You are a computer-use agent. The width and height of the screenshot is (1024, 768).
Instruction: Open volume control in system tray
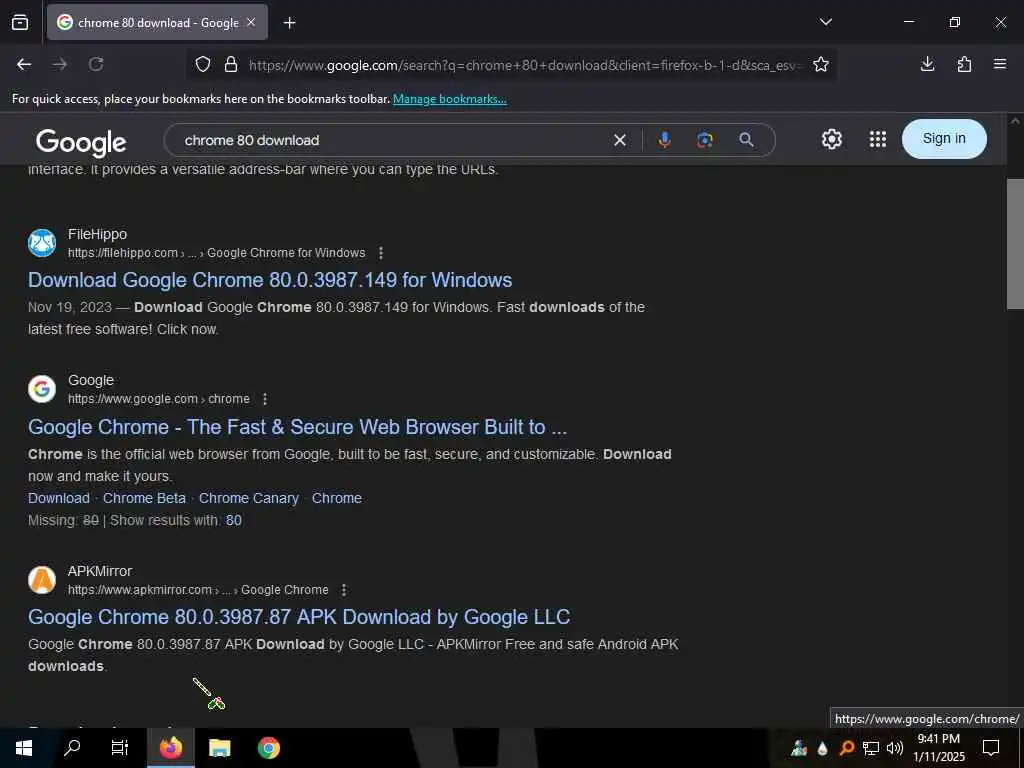point(895,748)
